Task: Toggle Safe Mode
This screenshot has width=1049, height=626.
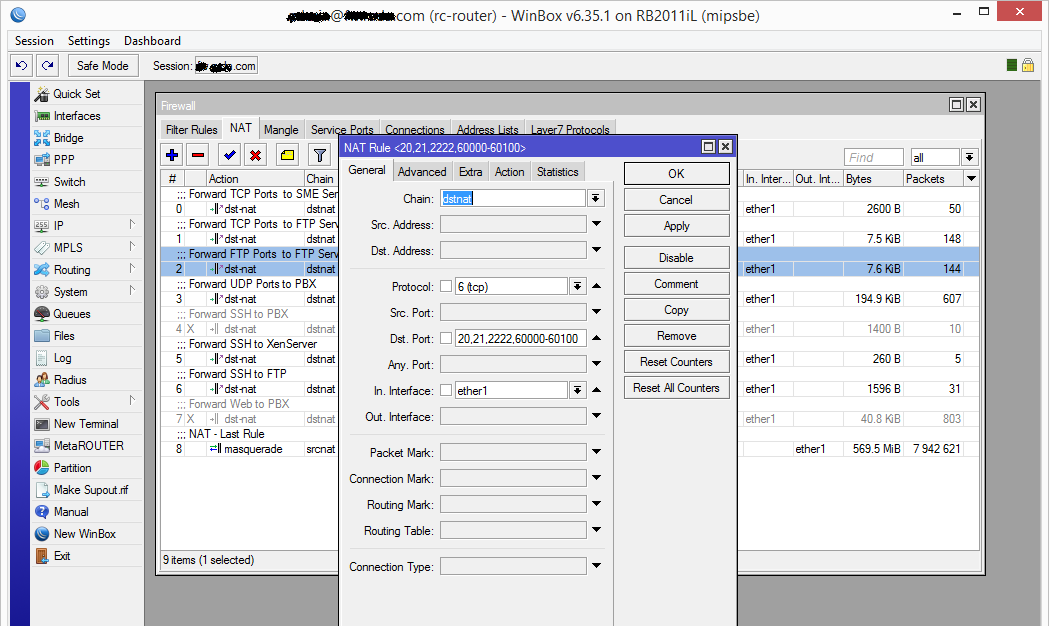Action: pyautogui.click(x=102, y=66)
